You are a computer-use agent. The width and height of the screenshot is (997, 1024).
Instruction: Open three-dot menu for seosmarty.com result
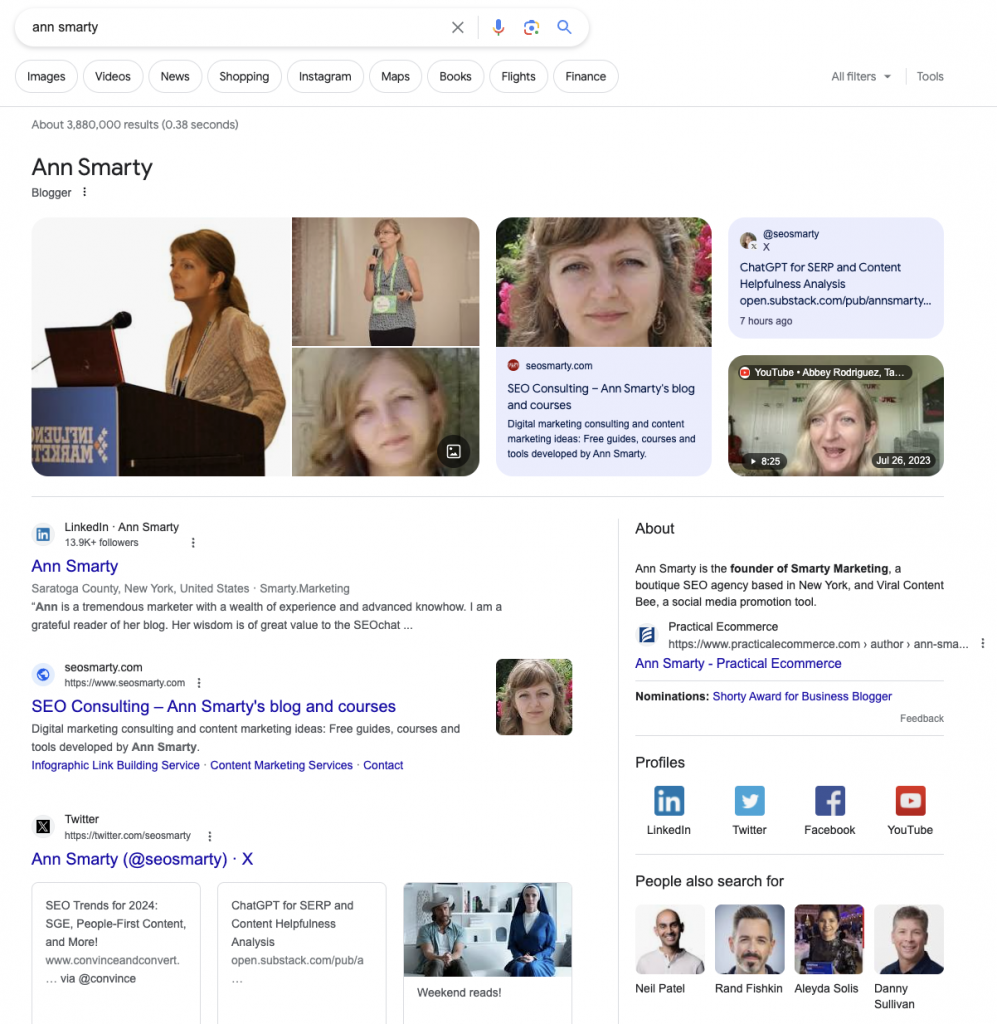pos(199,682)
